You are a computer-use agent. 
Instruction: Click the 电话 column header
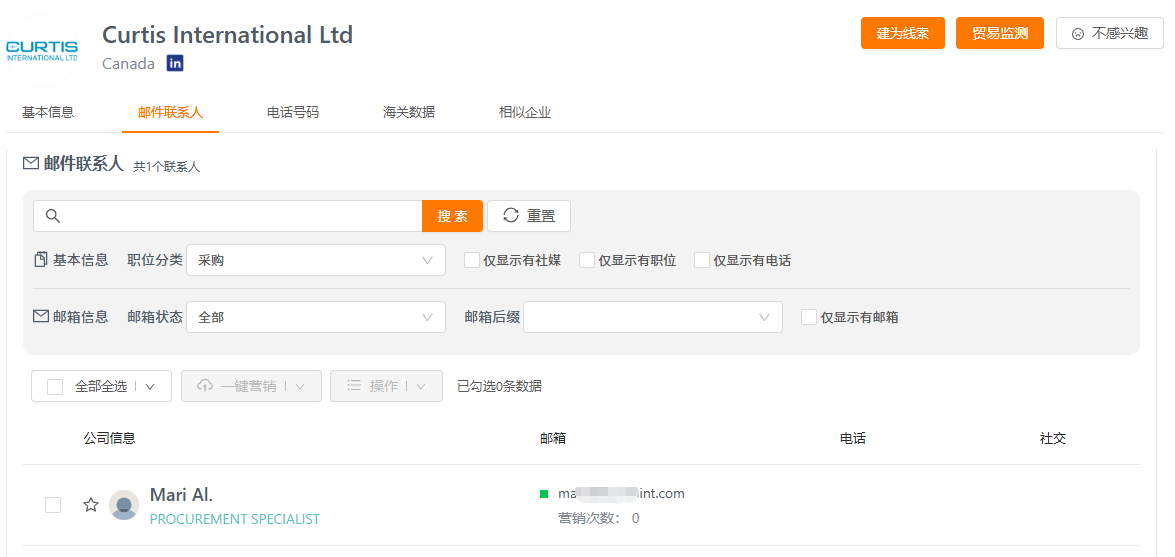(853, 439)
